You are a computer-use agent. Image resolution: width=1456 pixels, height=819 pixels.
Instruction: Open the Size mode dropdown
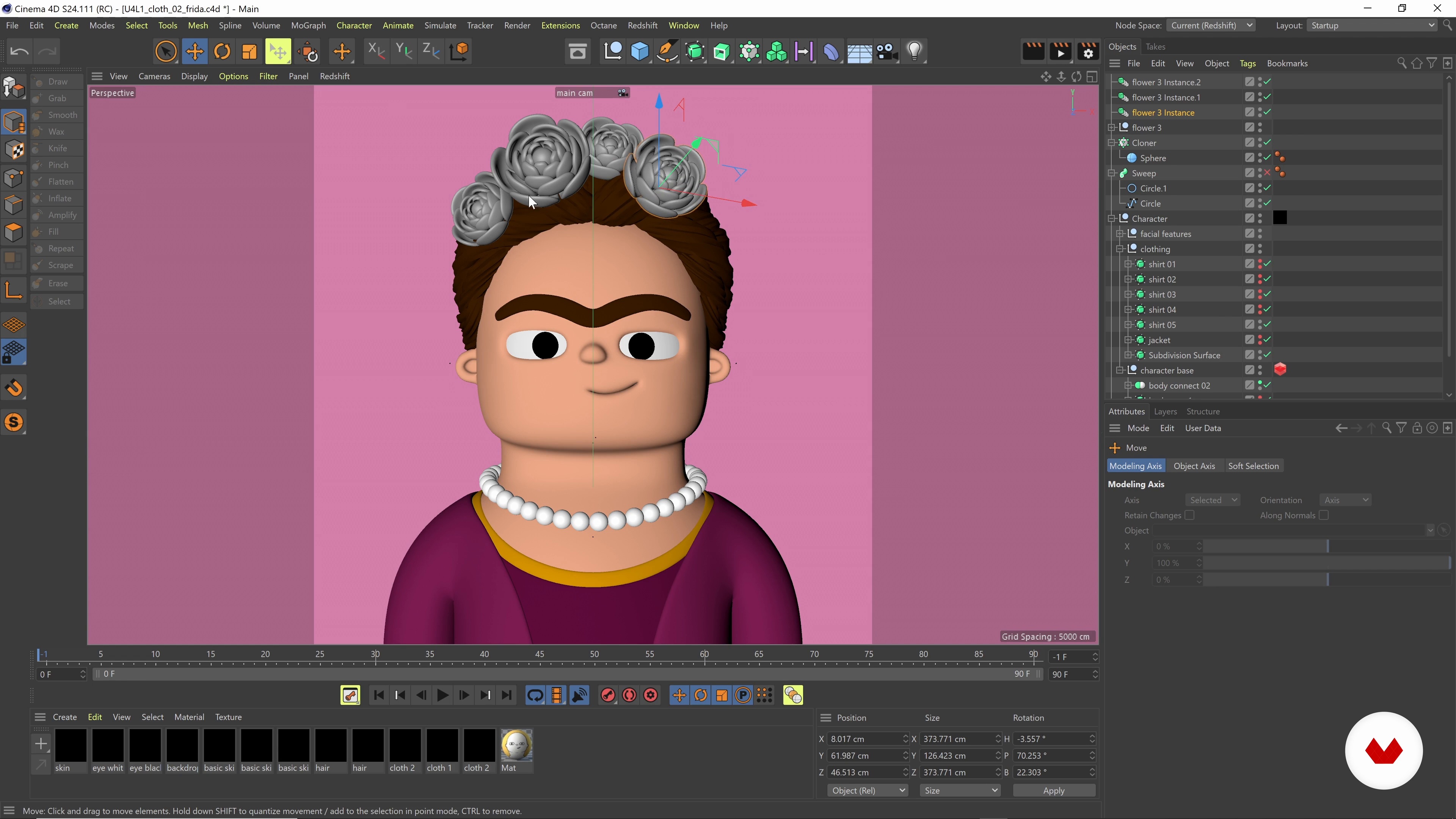pyautogui.click(x=960, y=790)
